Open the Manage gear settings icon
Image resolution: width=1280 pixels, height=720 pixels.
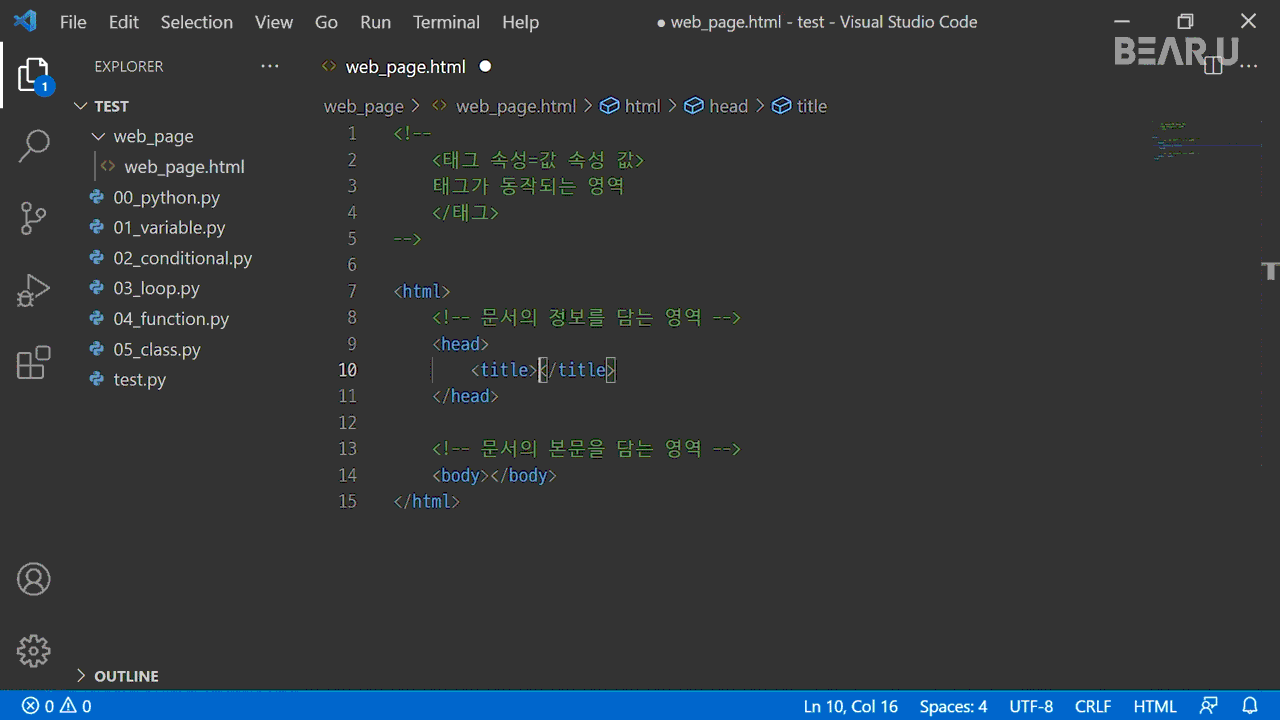coord(33,651)
